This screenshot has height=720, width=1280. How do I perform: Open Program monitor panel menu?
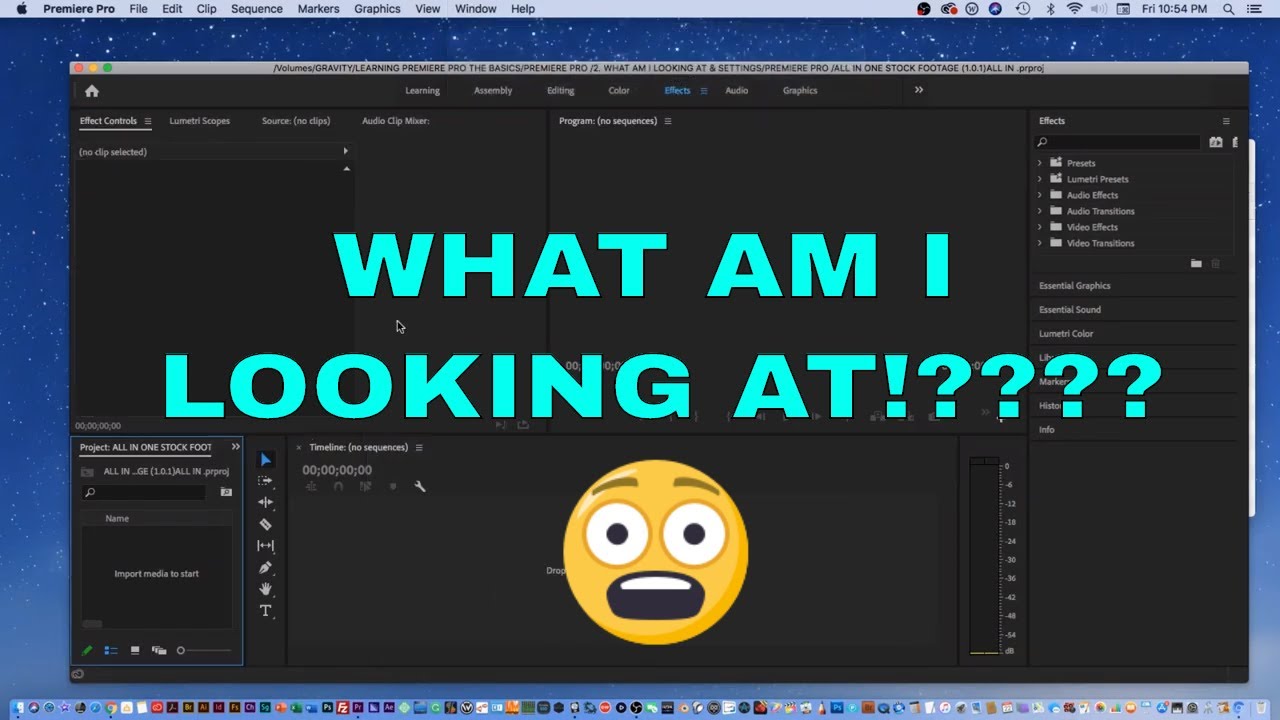click(x=668, y=121)
